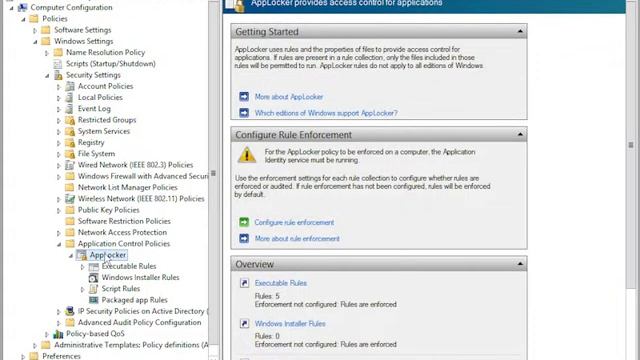Expand the Script Rules tree node
640x360 pixels.
coord(82,289)
